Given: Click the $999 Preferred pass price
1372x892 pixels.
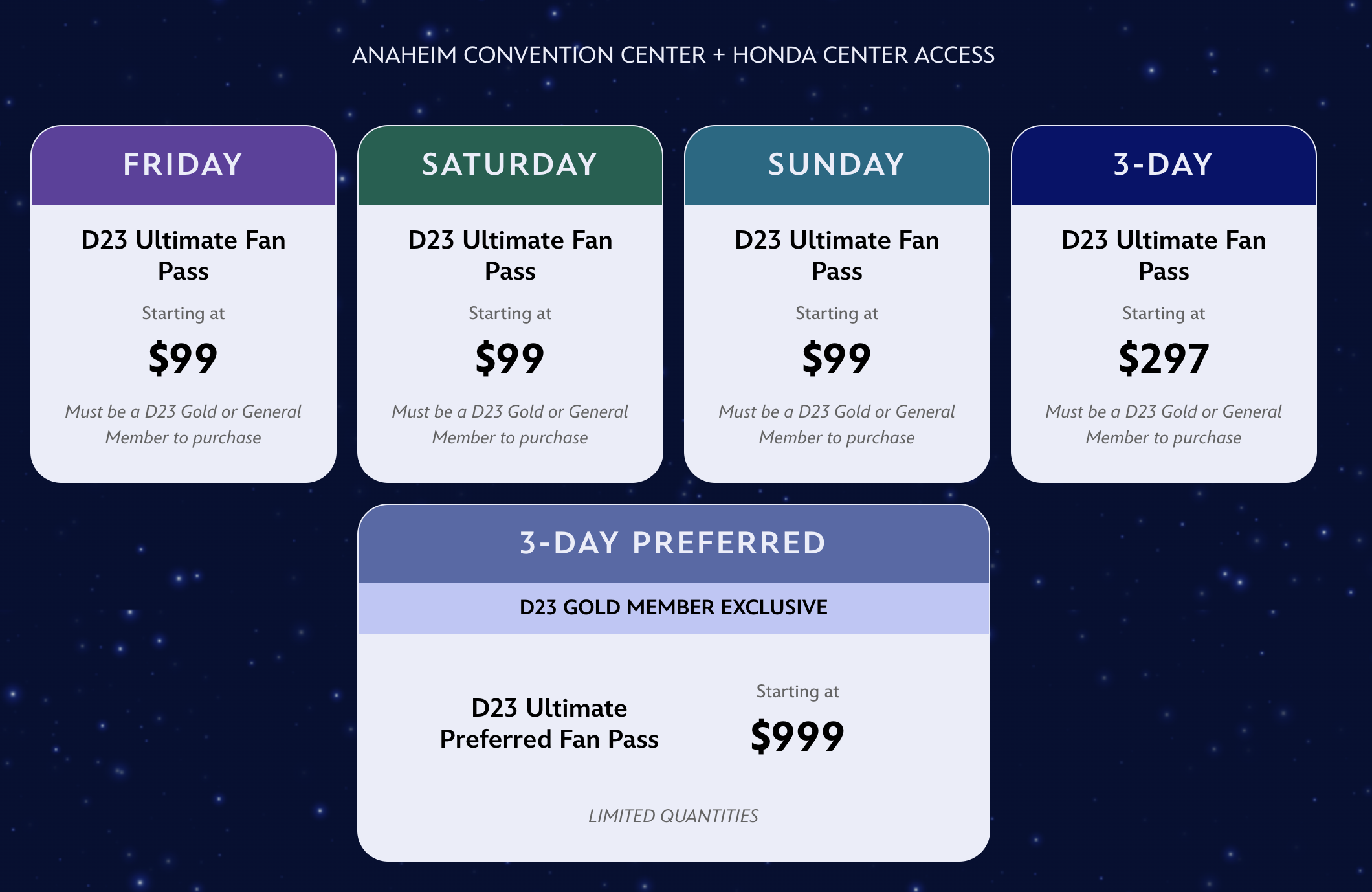Looking at the screenshot, I should click(x=797, y=736).
